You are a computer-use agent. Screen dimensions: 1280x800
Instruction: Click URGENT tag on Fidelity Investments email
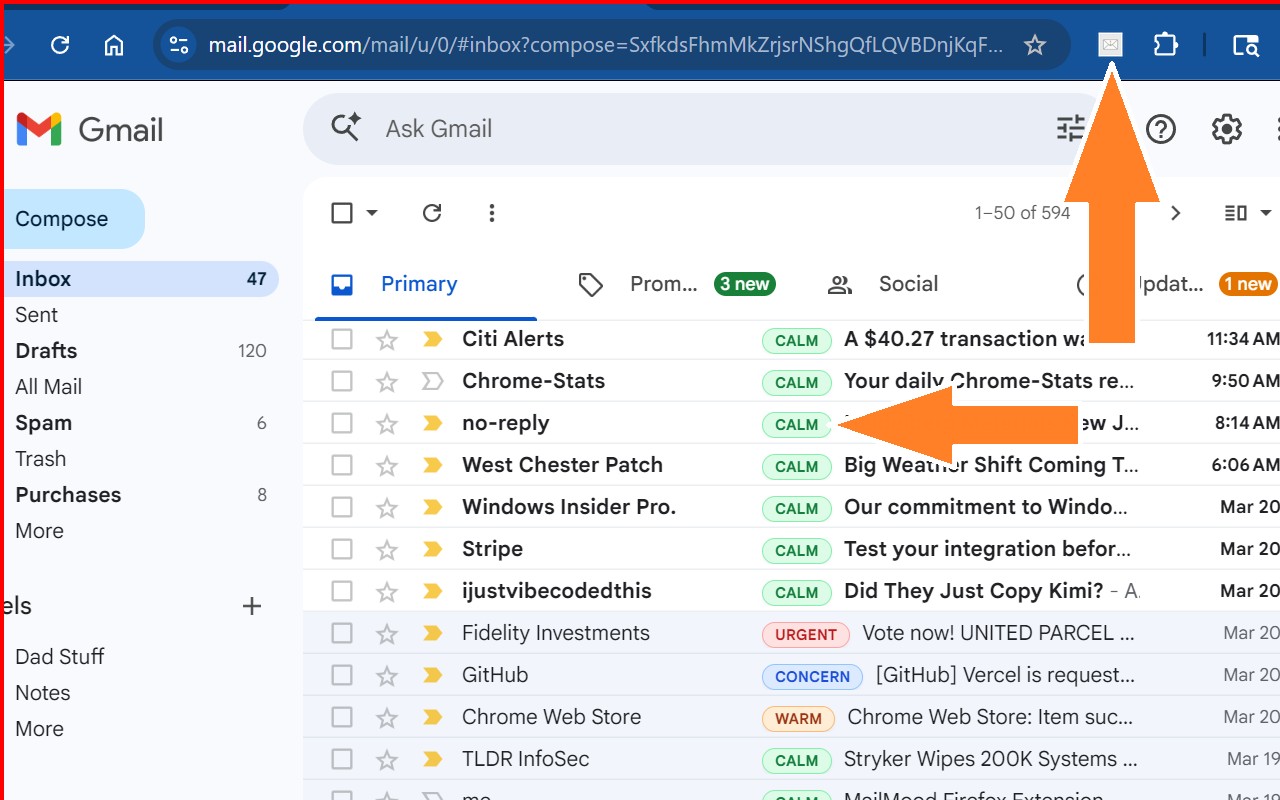806,634
